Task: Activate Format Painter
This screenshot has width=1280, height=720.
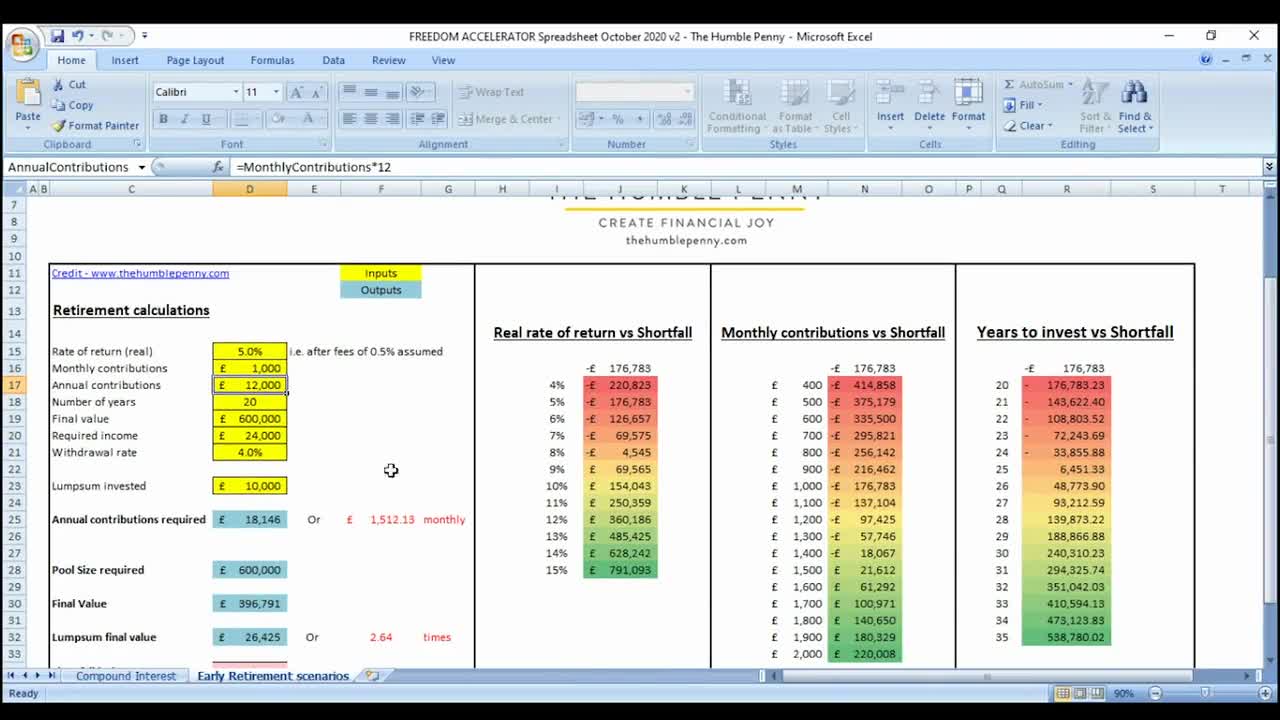Action: [96, 126]
